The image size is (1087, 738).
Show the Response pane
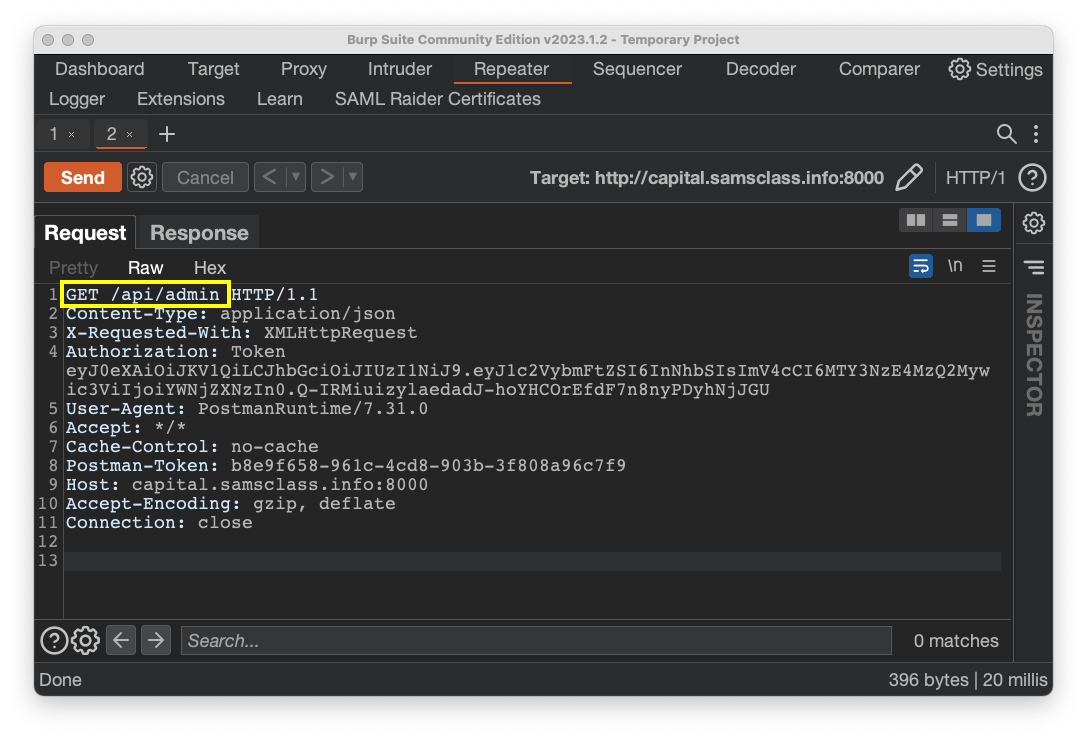[199, 233]
